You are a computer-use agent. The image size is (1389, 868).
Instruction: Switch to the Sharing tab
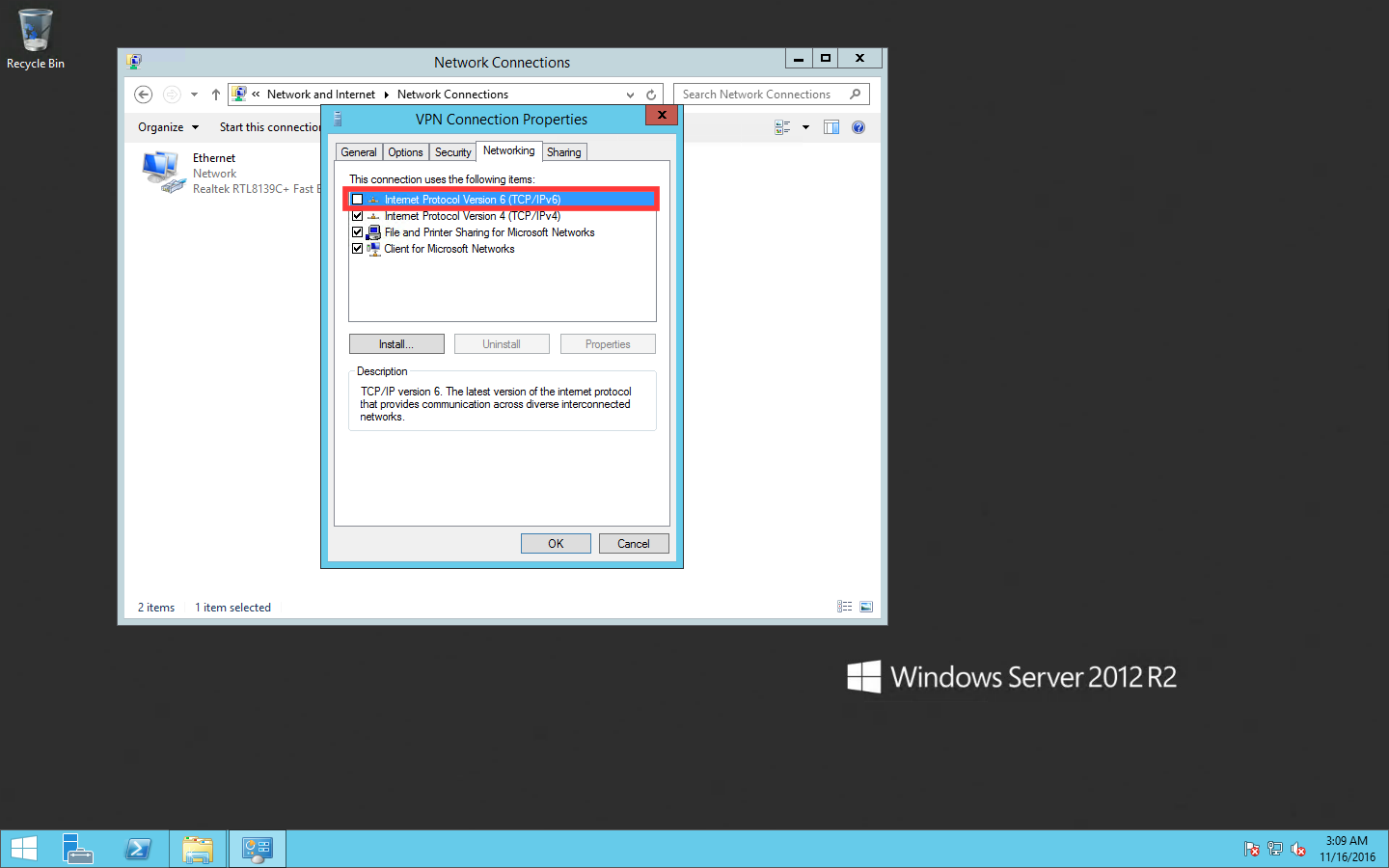(x=564, y=152)
